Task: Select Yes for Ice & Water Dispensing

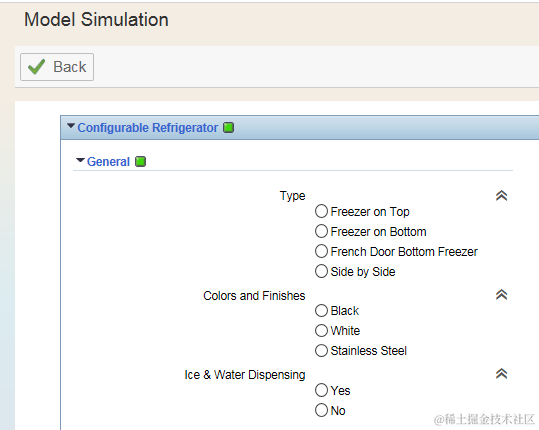Action: (321, 390)
